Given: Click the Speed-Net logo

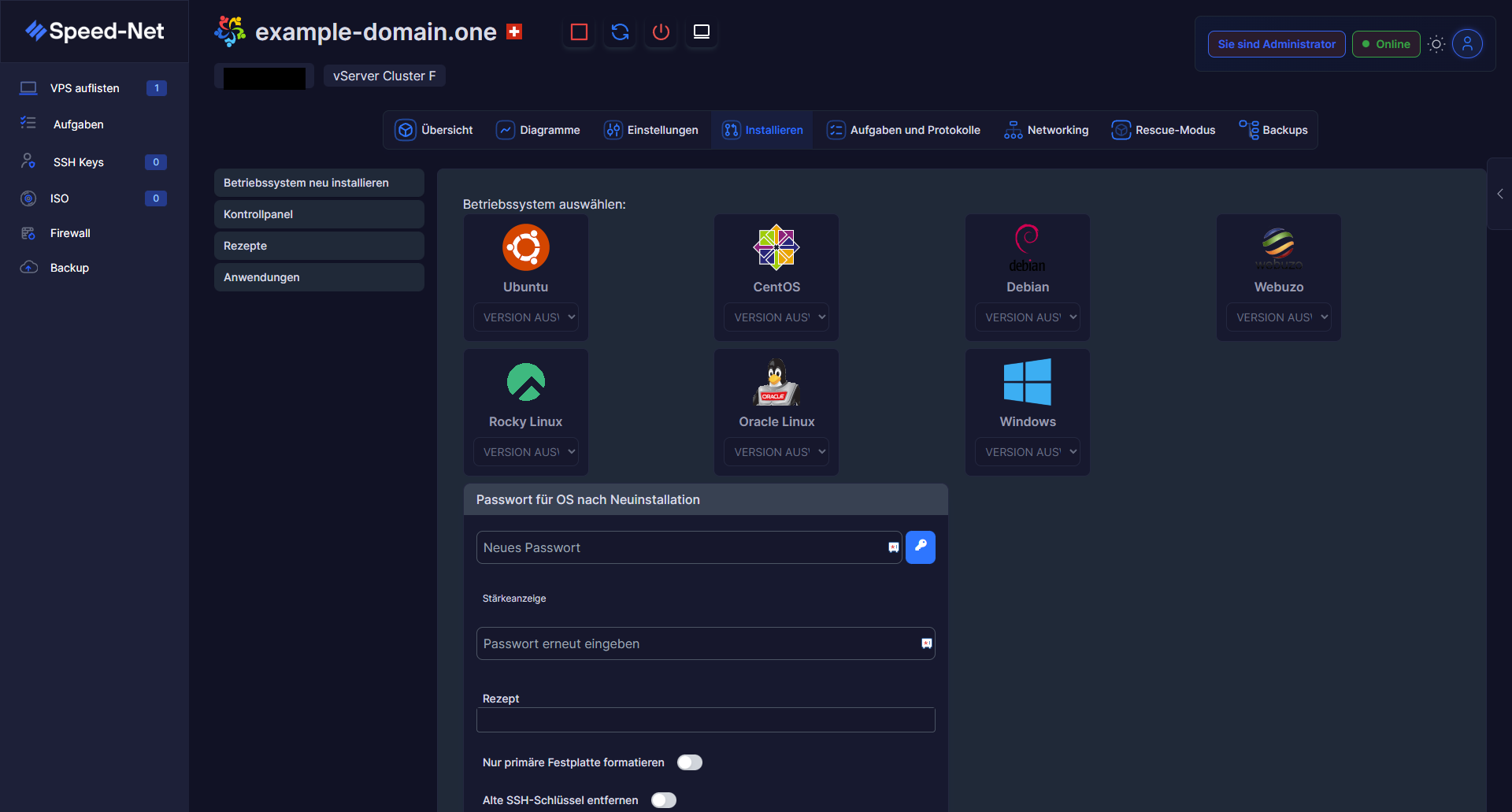Looking at the screenshot, I should click(x=94, y=31).
